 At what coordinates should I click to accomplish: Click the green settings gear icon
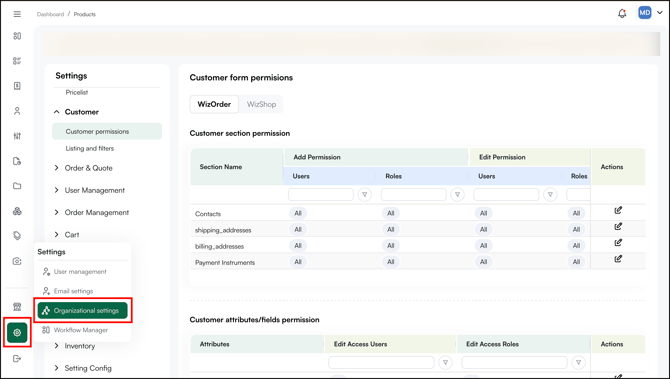[17, 332]
